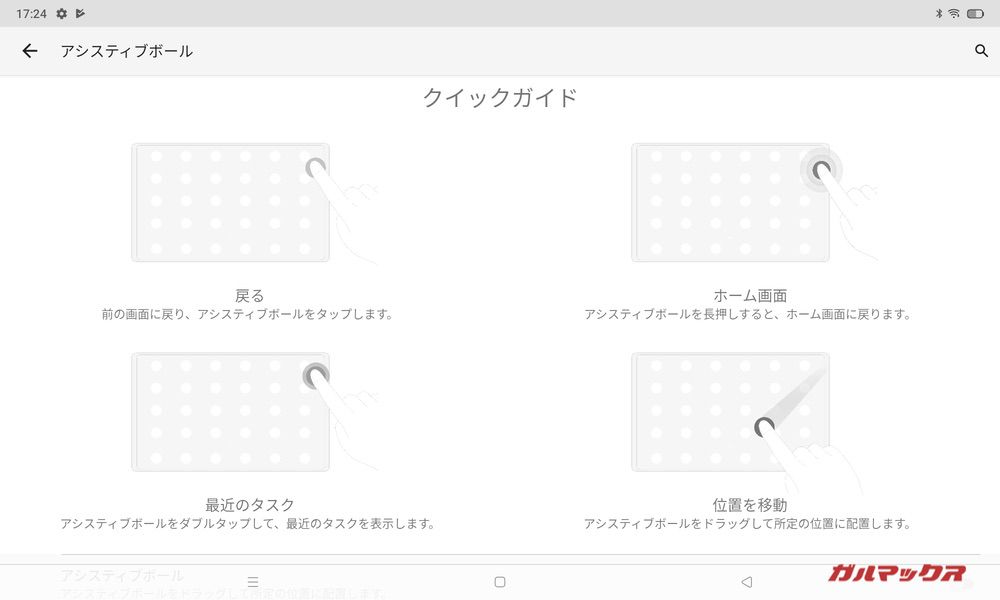1000x600 pixels.
Task: Tap the Wi-Fi status icon
Action: [953, 13]
